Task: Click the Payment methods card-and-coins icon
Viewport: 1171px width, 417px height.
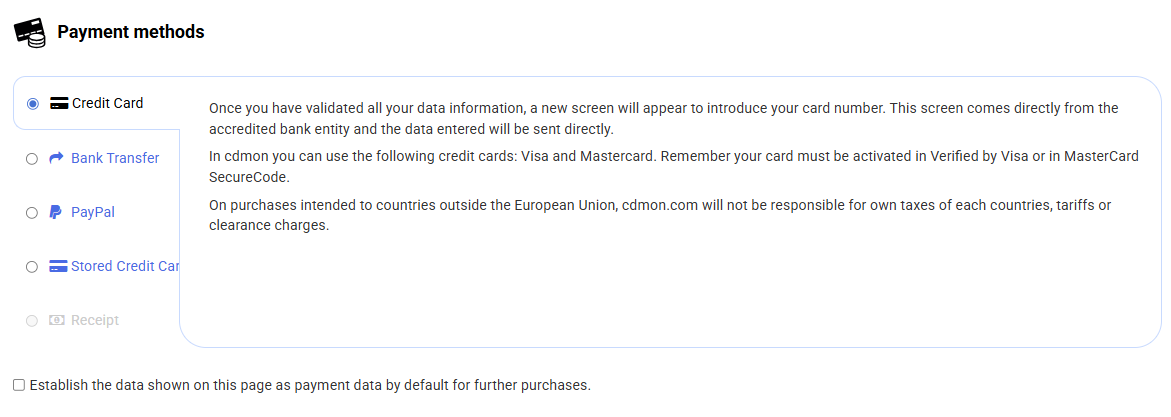Action: [x=30, y=33]
